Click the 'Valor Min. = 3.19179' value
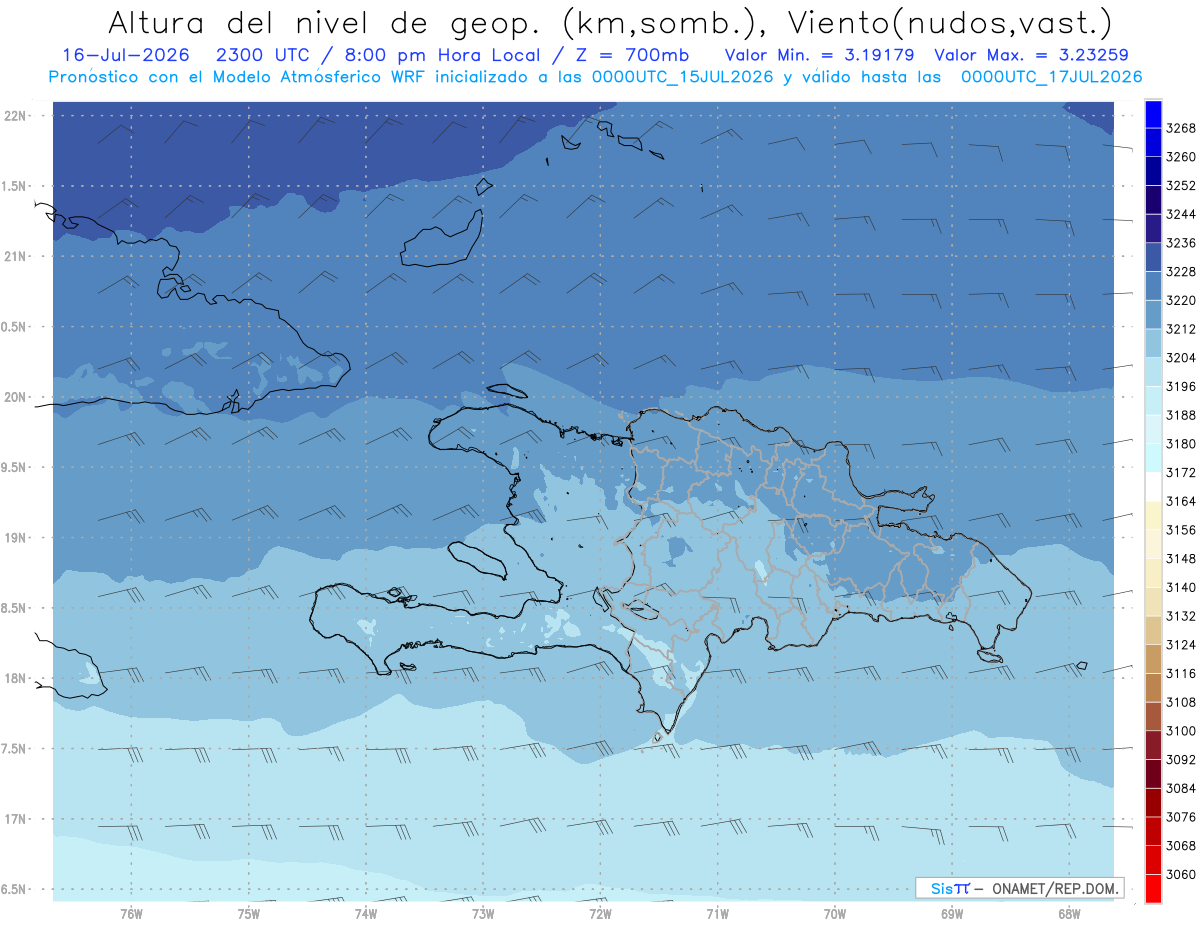1200x927 pixels. point(819,56)
